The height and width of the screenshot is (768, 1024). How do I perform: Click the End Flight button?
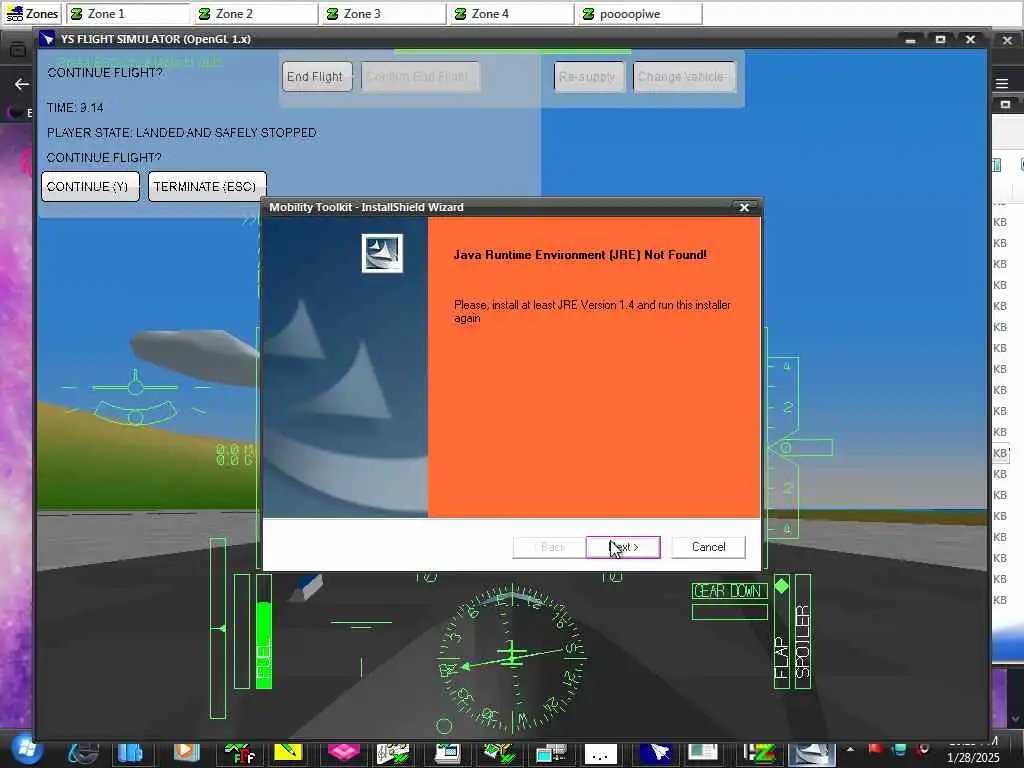(x=317, y=76)
